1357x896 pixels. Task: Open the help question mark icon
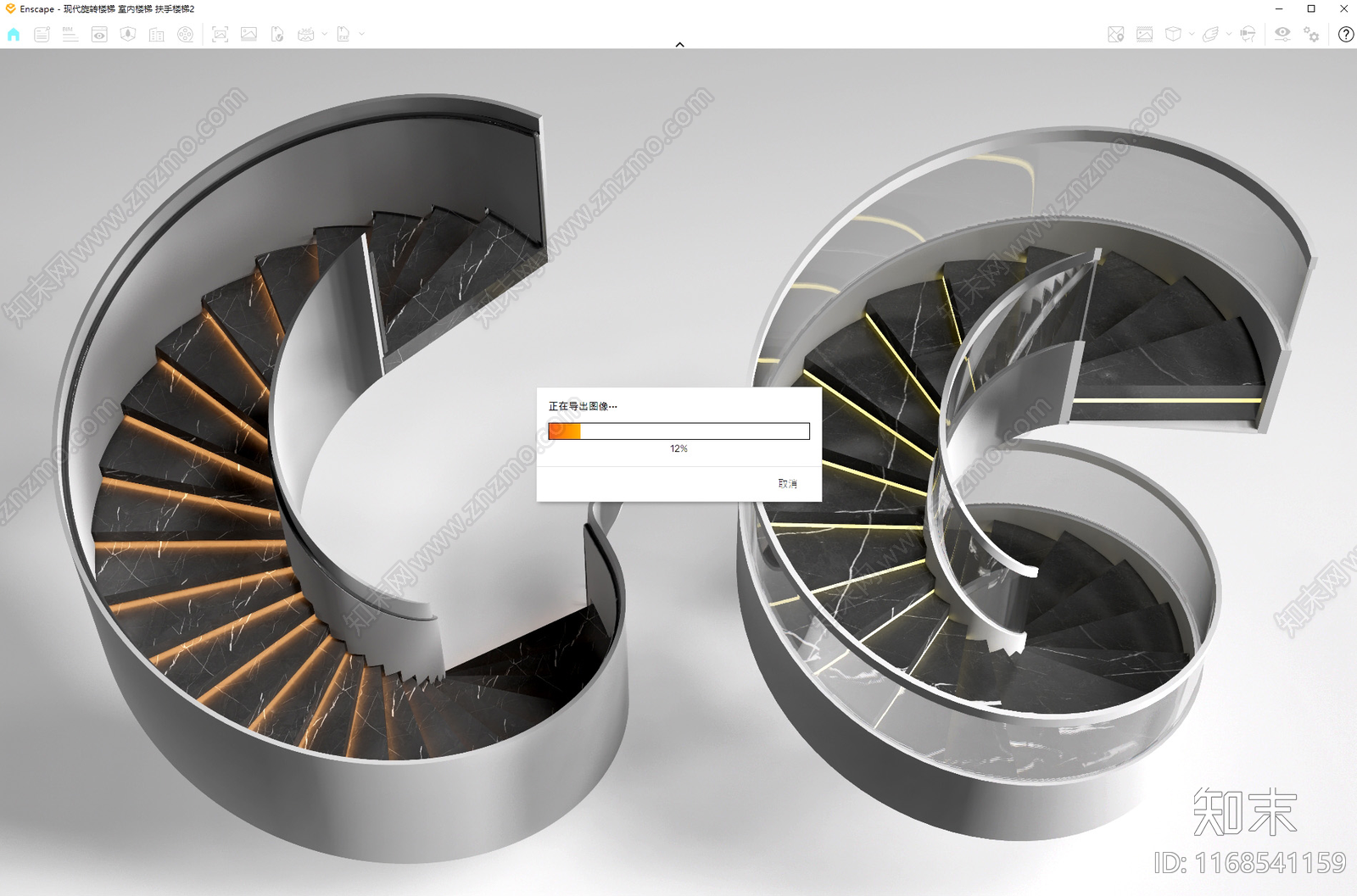point(1346,35)
